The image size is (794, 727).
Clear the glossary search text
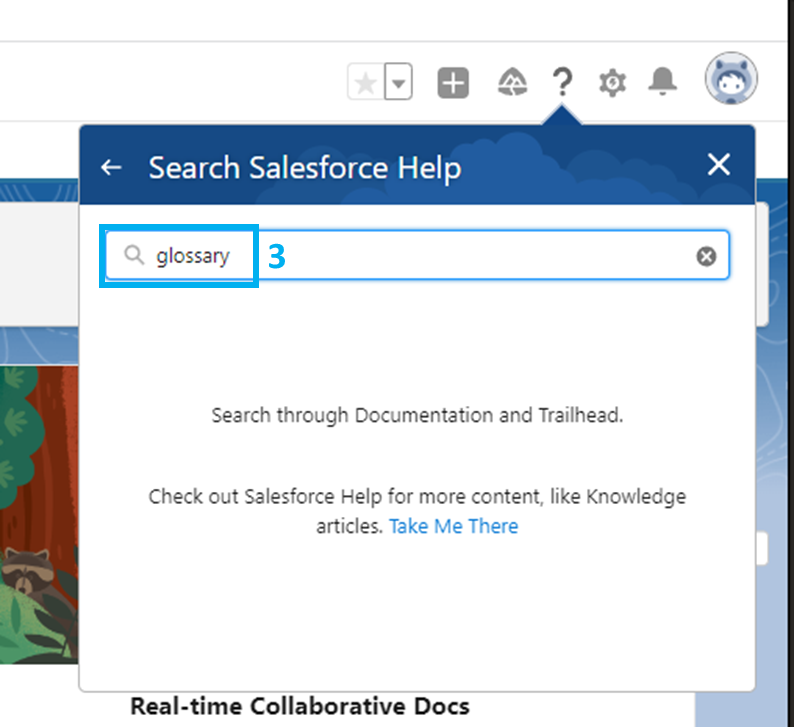(706, 256)
